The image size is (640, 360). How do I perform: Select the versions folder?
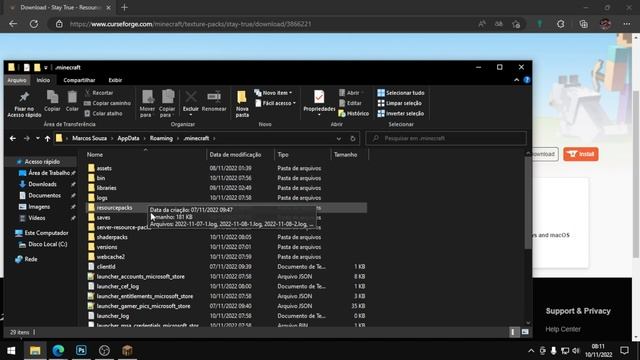107,247
